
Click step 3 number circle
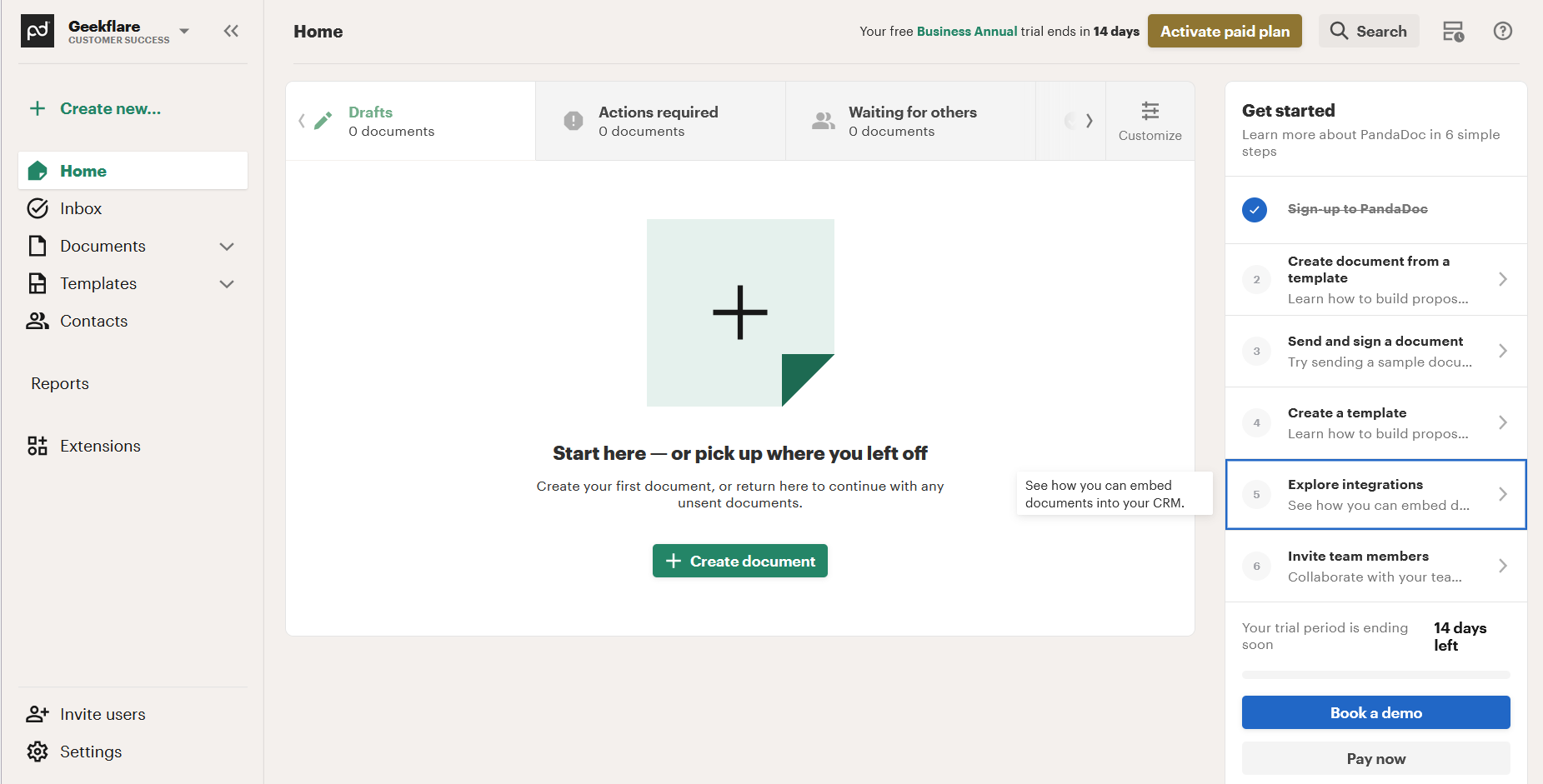point(1257,351)
